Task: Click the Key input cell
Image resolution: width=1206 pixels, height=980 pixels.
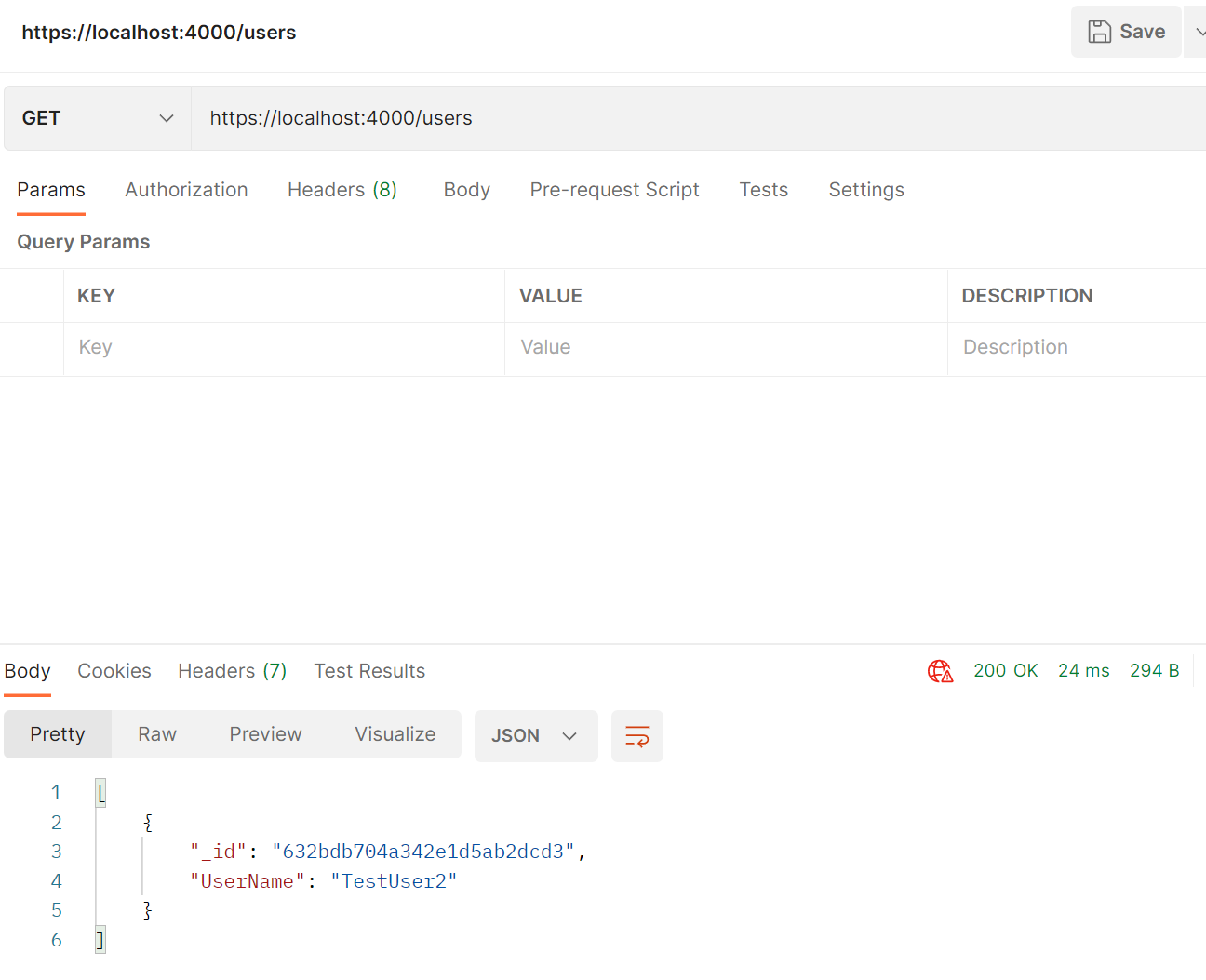Action: click(284, 348)
